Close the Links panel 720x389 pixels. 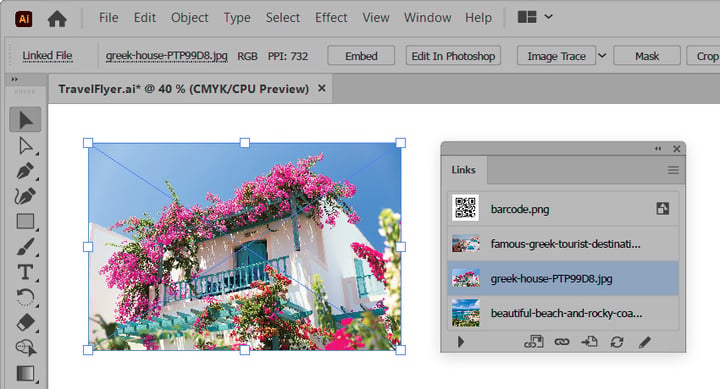676,148
